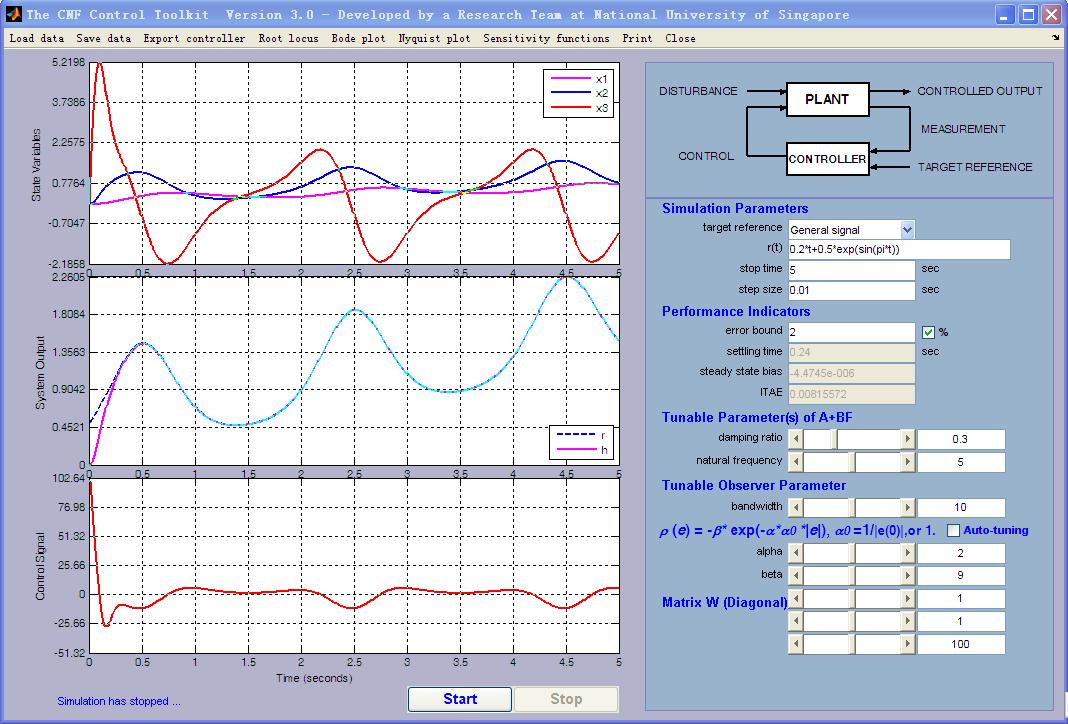Click the first Matrix W value field
The image size is (1068, 724).
(960, 599)
